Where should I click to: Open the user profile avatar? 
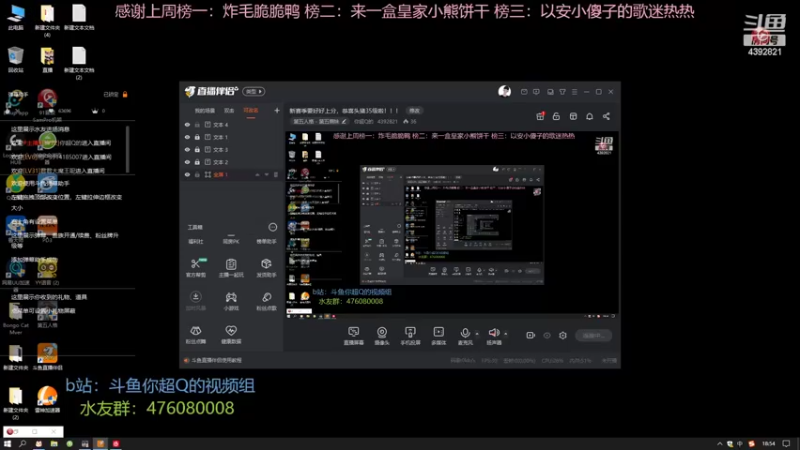click(x=505, y=91)
